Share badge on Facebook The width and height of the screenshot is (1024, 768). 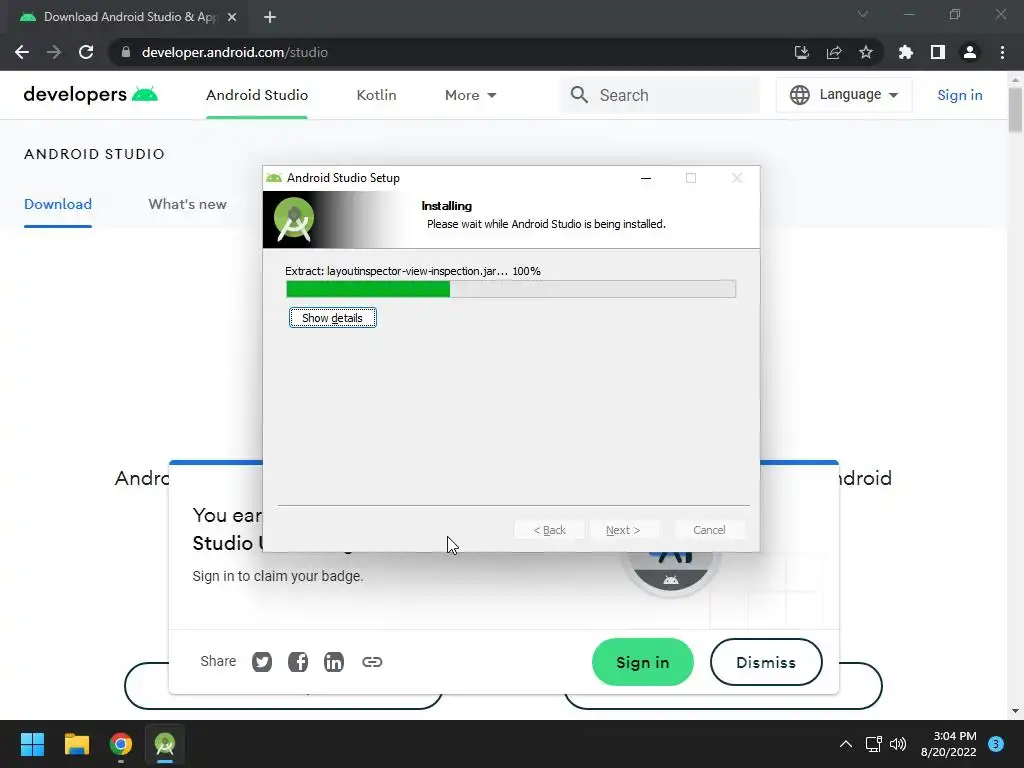(x=298, y=662)
